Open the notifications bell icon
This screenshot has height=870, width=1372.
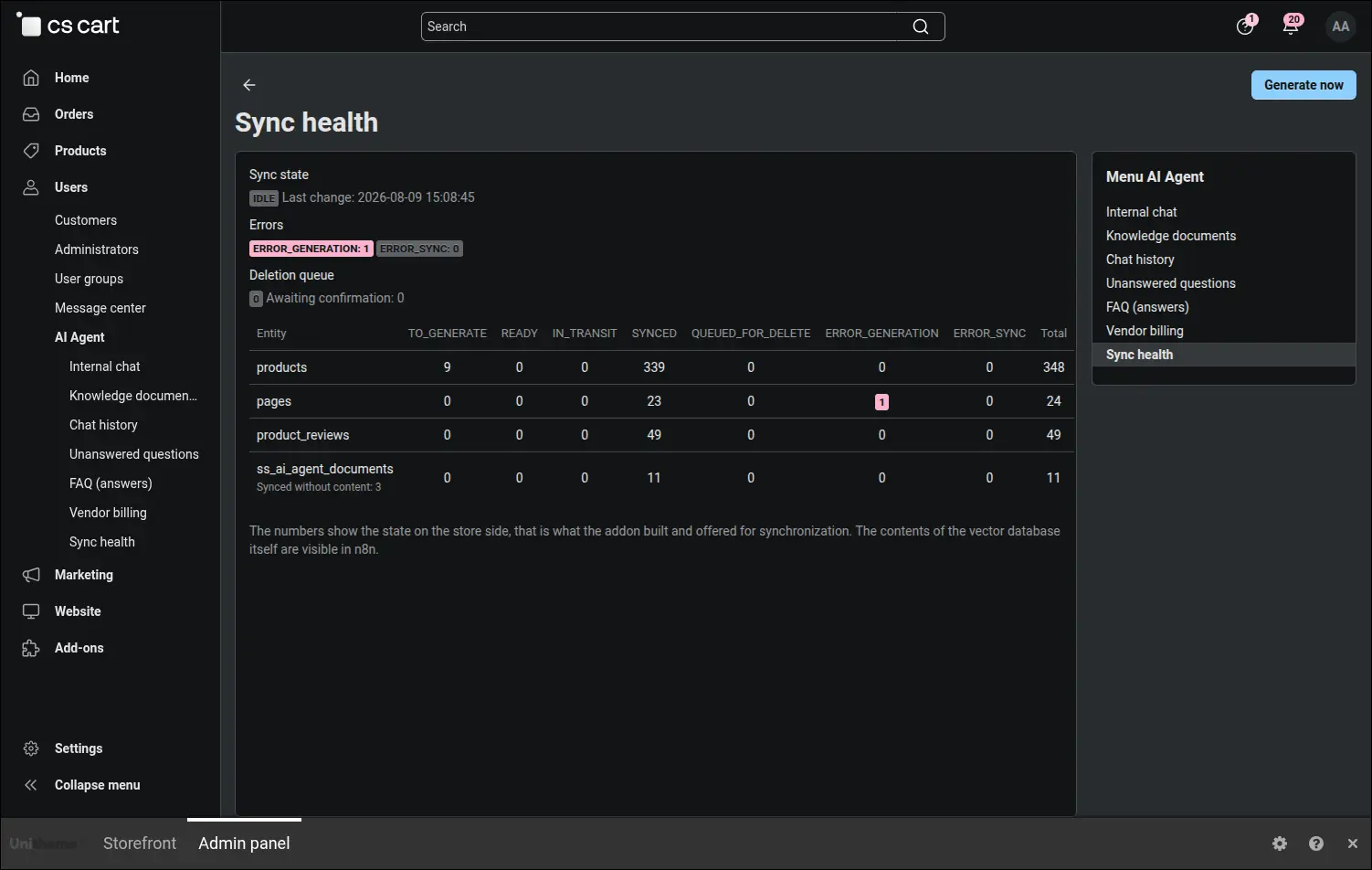coord(1291,27)
